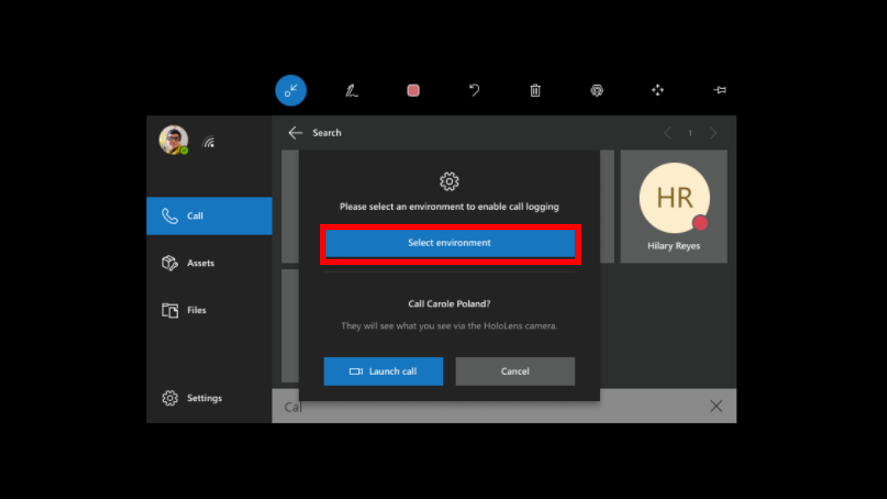Screen dimensions: 887x503
Task: Click the page number 1 indicator
Action: (690, 134)
